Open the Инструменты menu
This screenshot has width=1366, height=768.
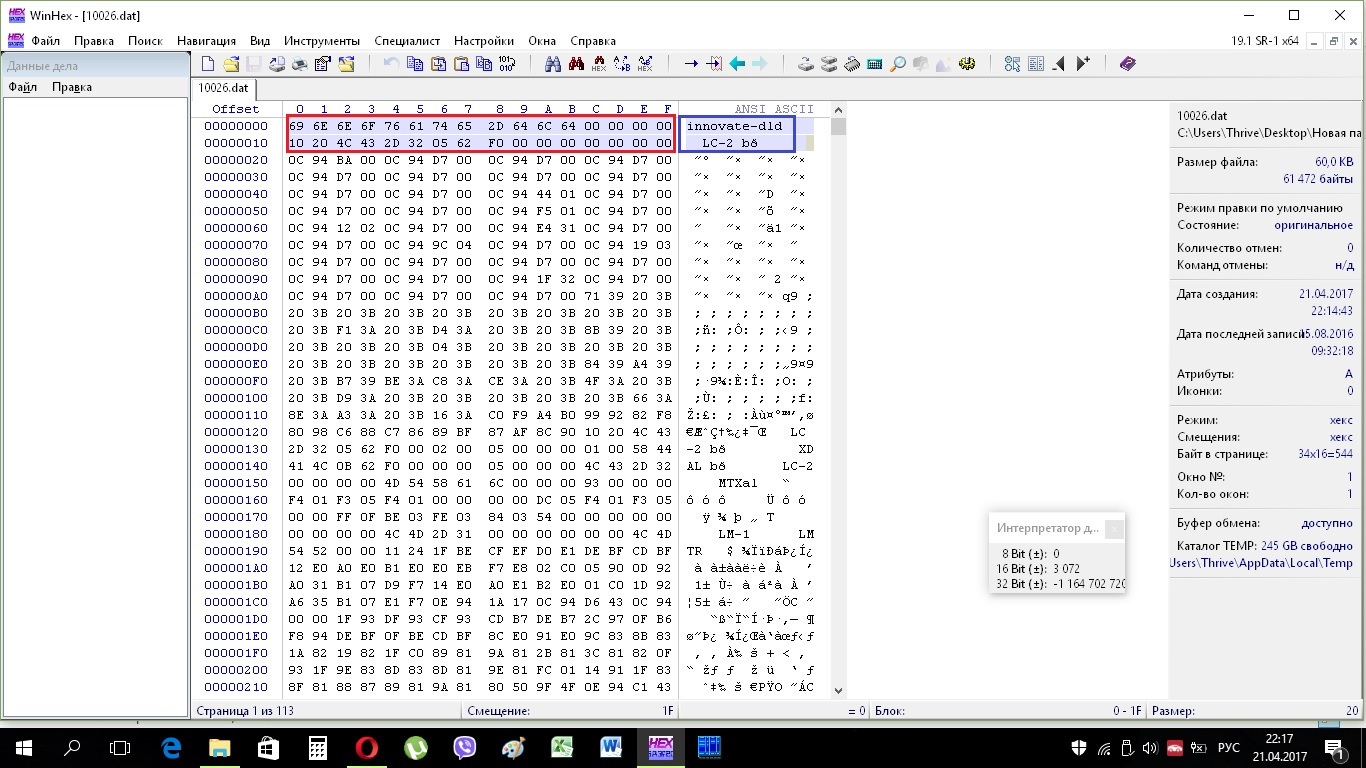321,41
